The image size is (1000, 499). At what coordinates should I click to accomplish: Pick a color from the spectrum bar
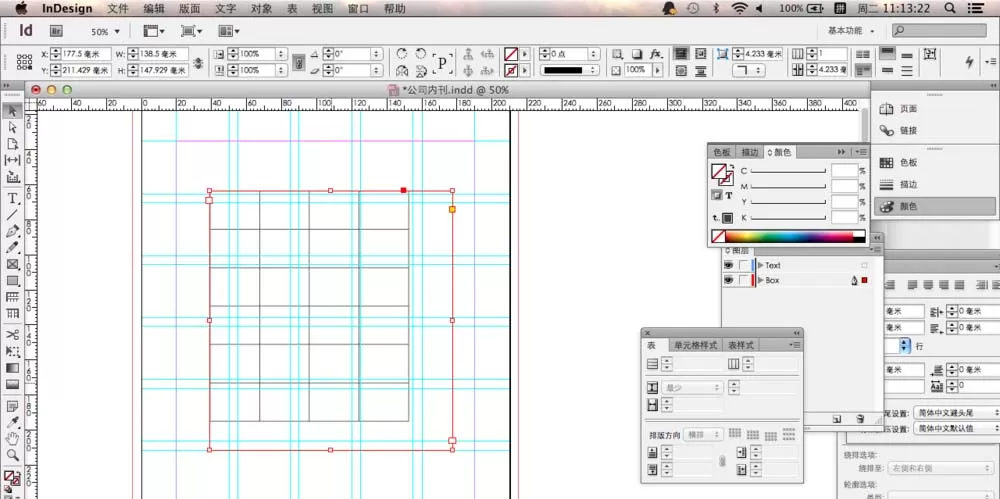pos(789,236)
